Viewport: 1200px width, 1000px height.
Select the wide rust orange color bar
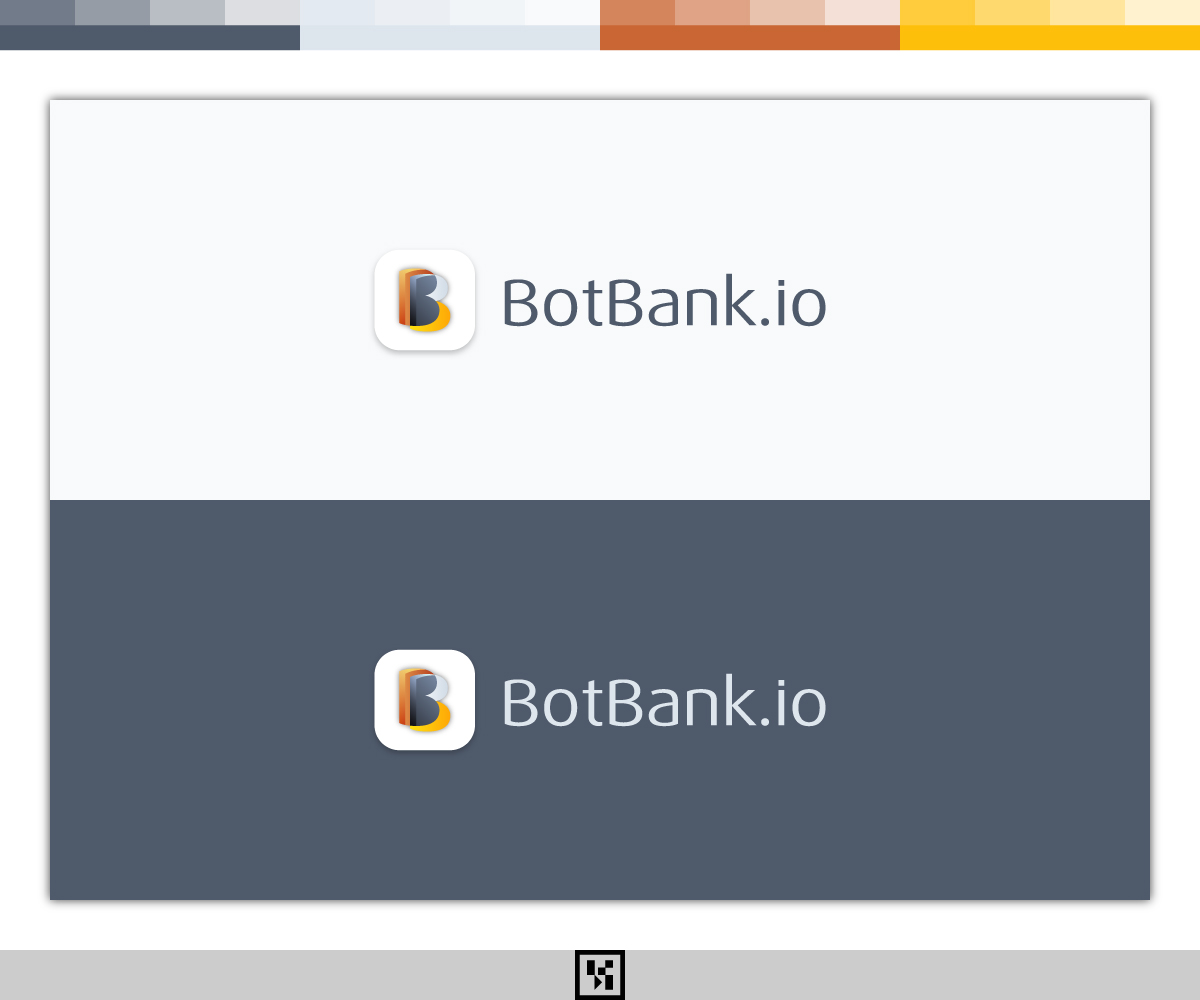[x=750, y=38]
